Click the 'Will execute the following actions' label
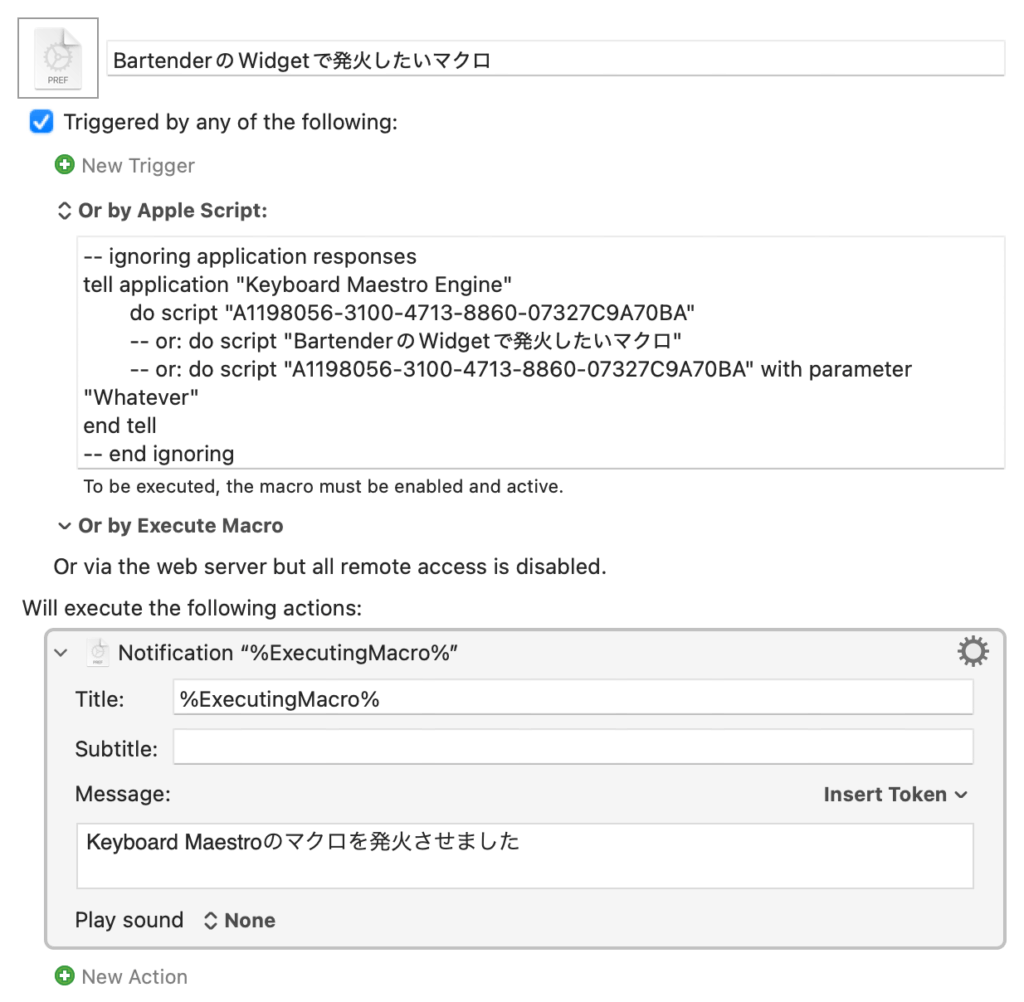1024x1002 pixels. [x=191, y=607]
